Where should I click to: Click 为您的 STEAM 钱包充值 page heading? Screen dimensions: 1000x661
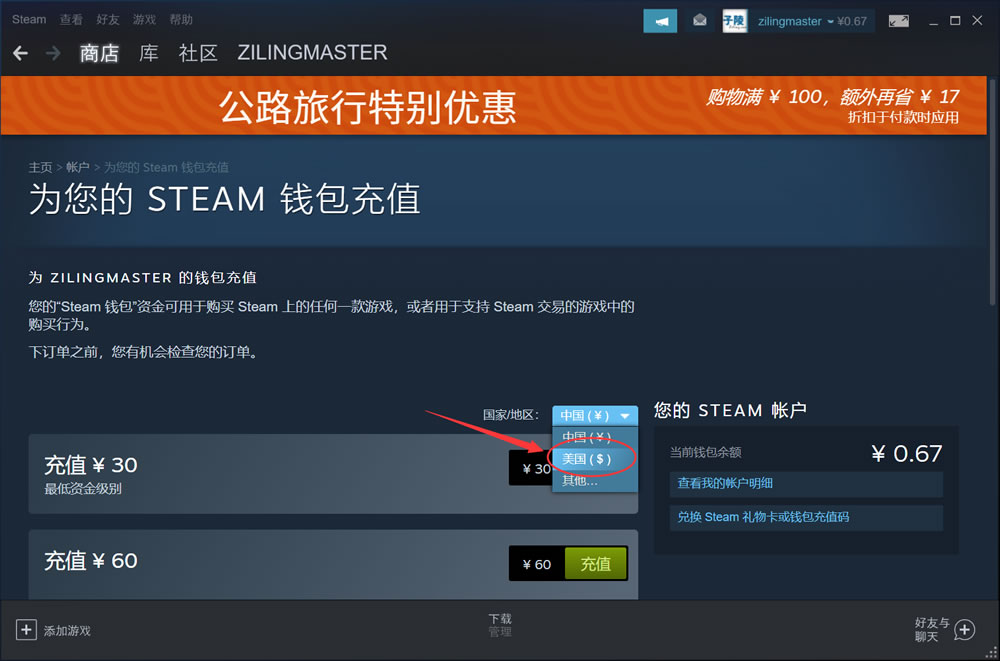224,199
